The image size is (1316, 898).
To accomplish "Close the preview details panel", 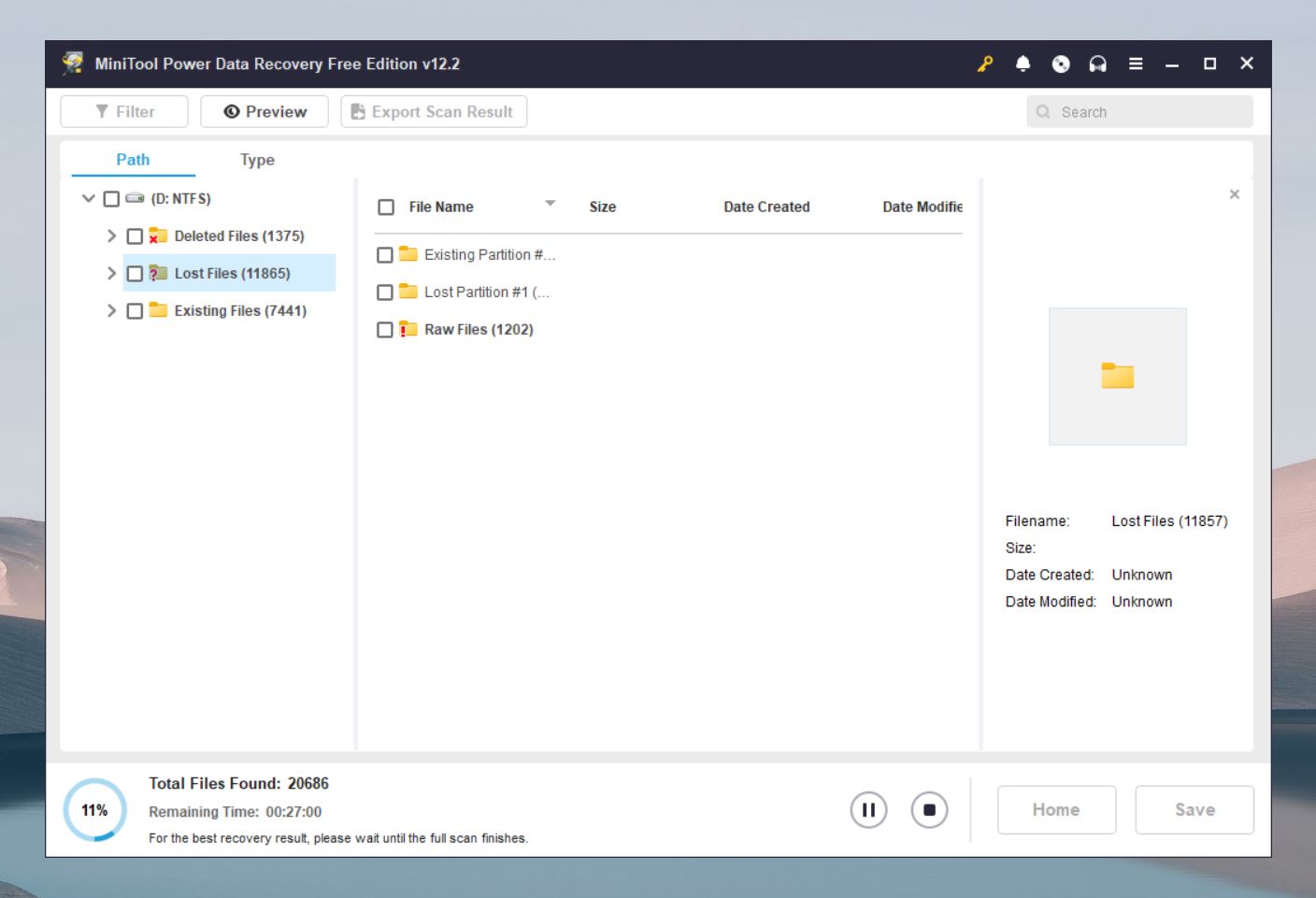I will (1235, 194).
